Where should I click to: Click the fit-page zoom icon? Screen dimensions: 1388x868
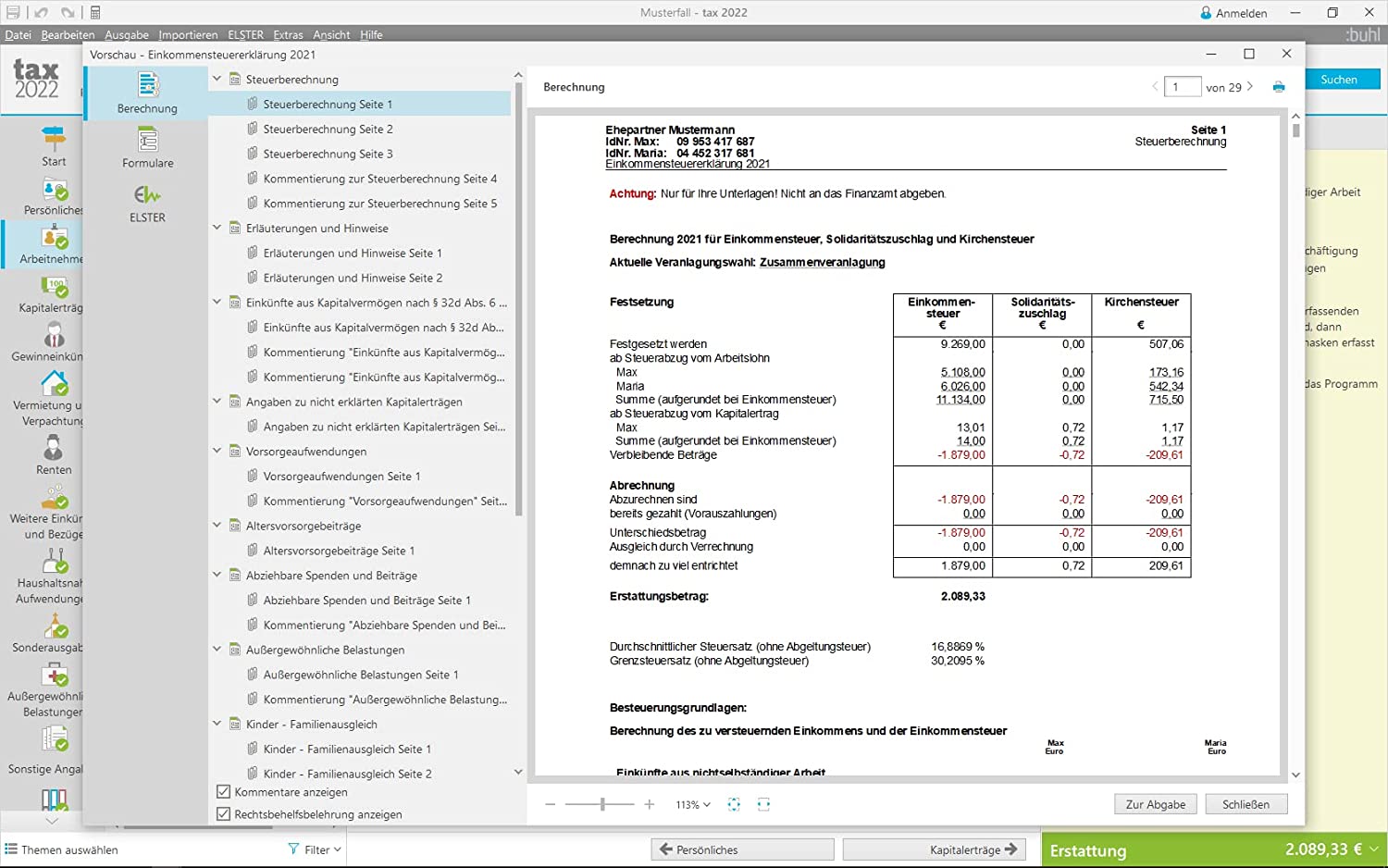click(734, 804)
